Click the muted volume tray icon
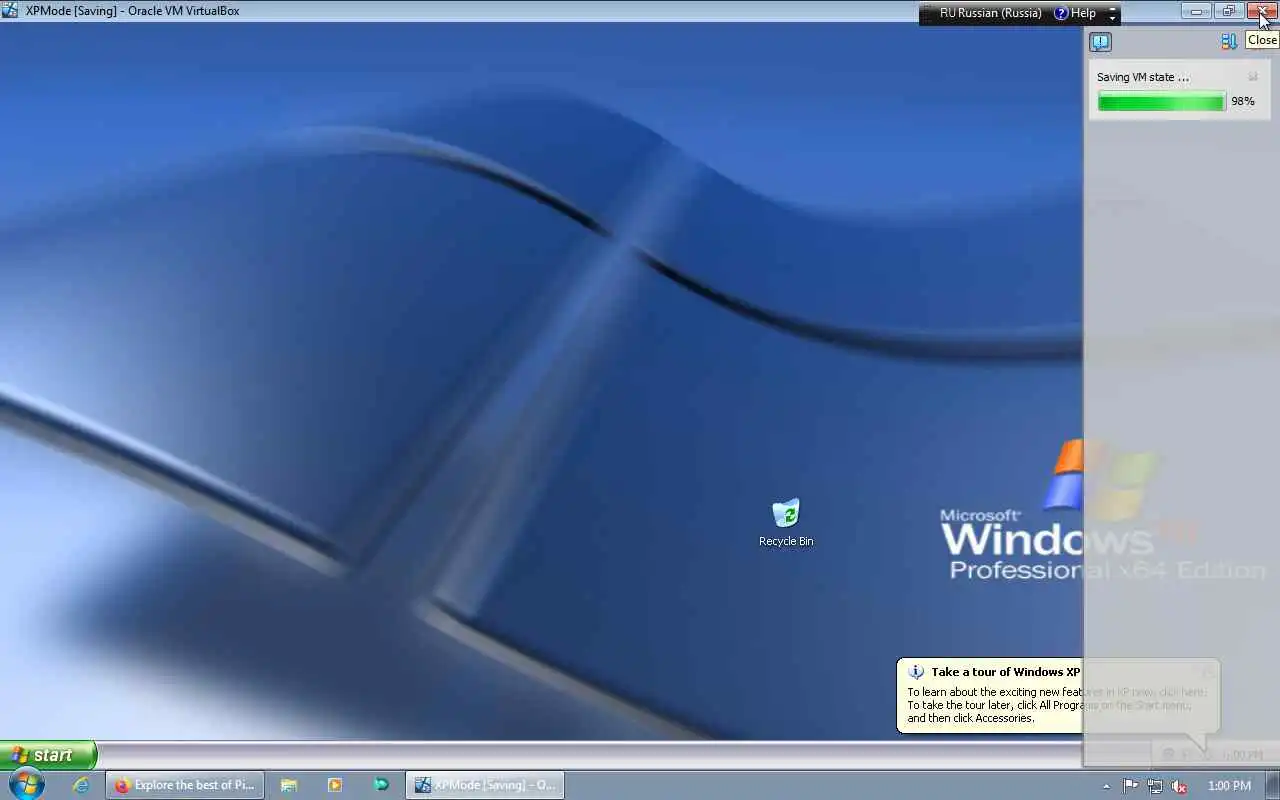The image size is (1280, 800). 1180,786
